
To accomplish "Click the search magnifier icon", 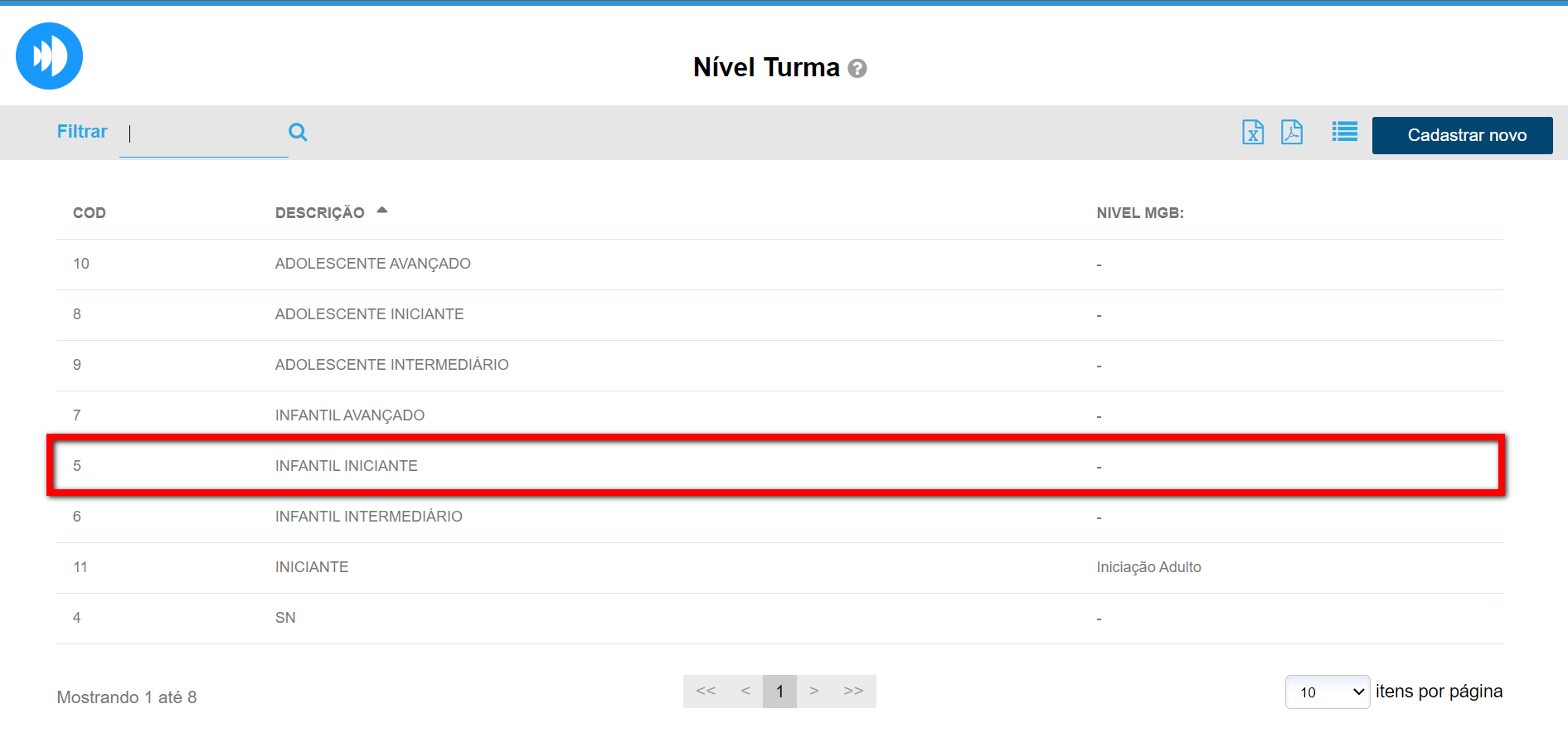I will tap(298, 132).
